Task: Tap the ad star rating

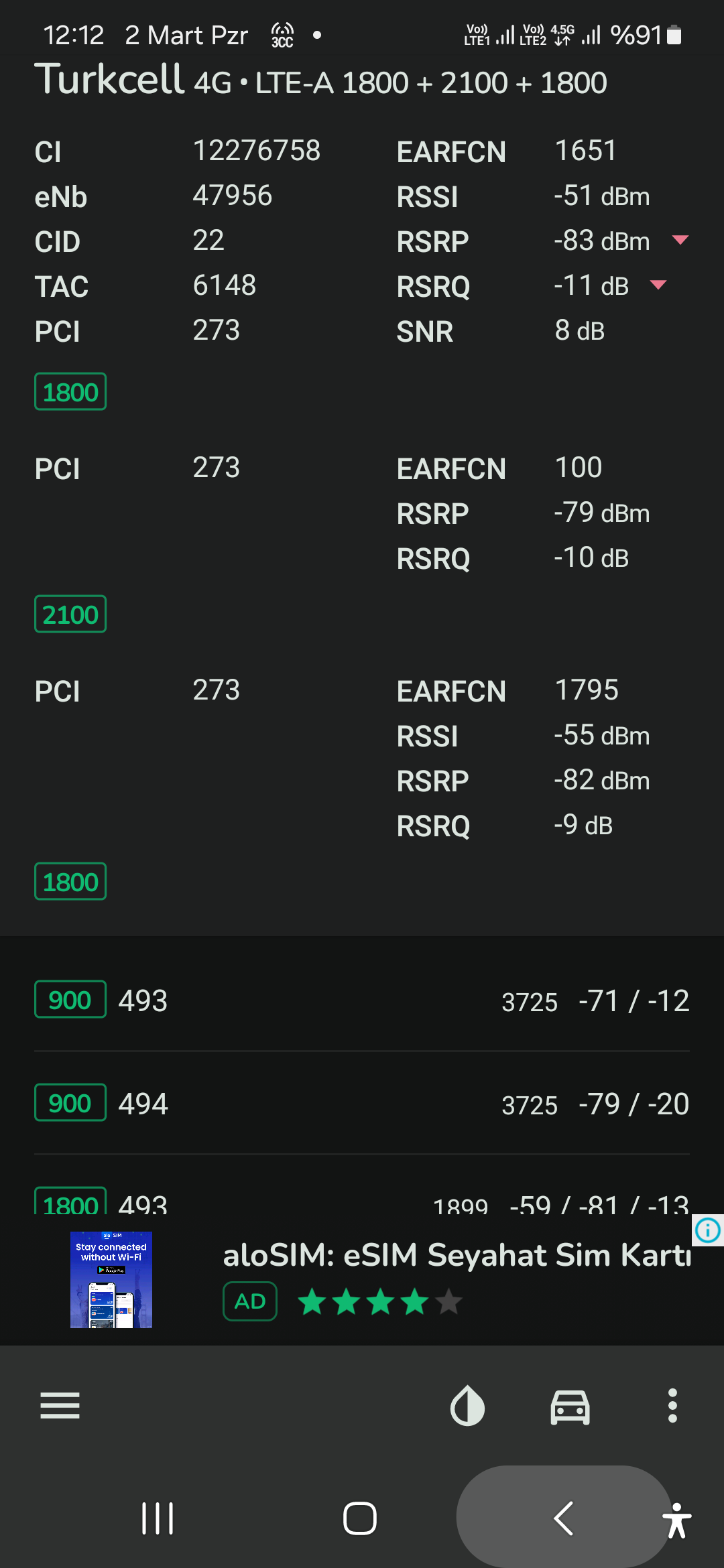Action: [x=380, y=1302]
